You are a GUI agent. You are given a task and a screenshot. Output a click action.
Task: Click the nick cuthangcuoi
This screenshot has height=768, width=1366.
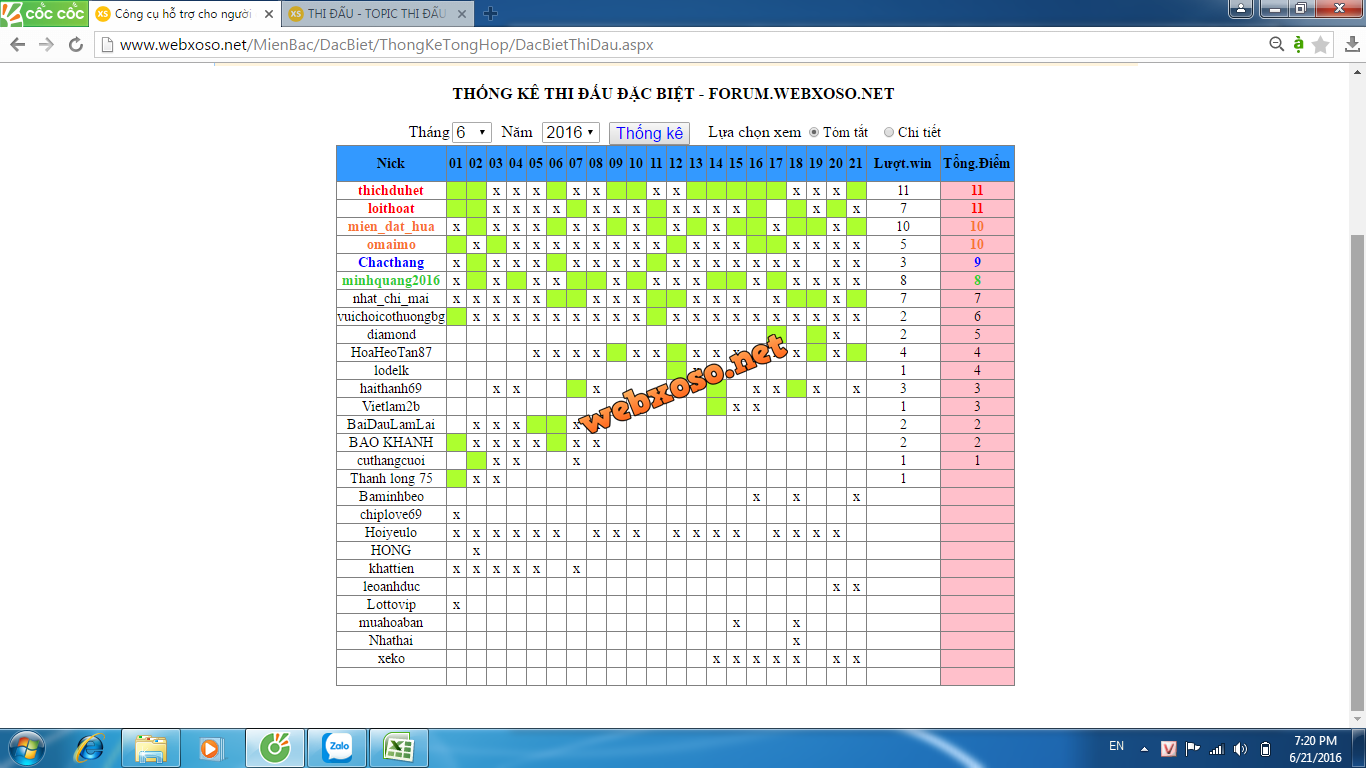(391, 460)
